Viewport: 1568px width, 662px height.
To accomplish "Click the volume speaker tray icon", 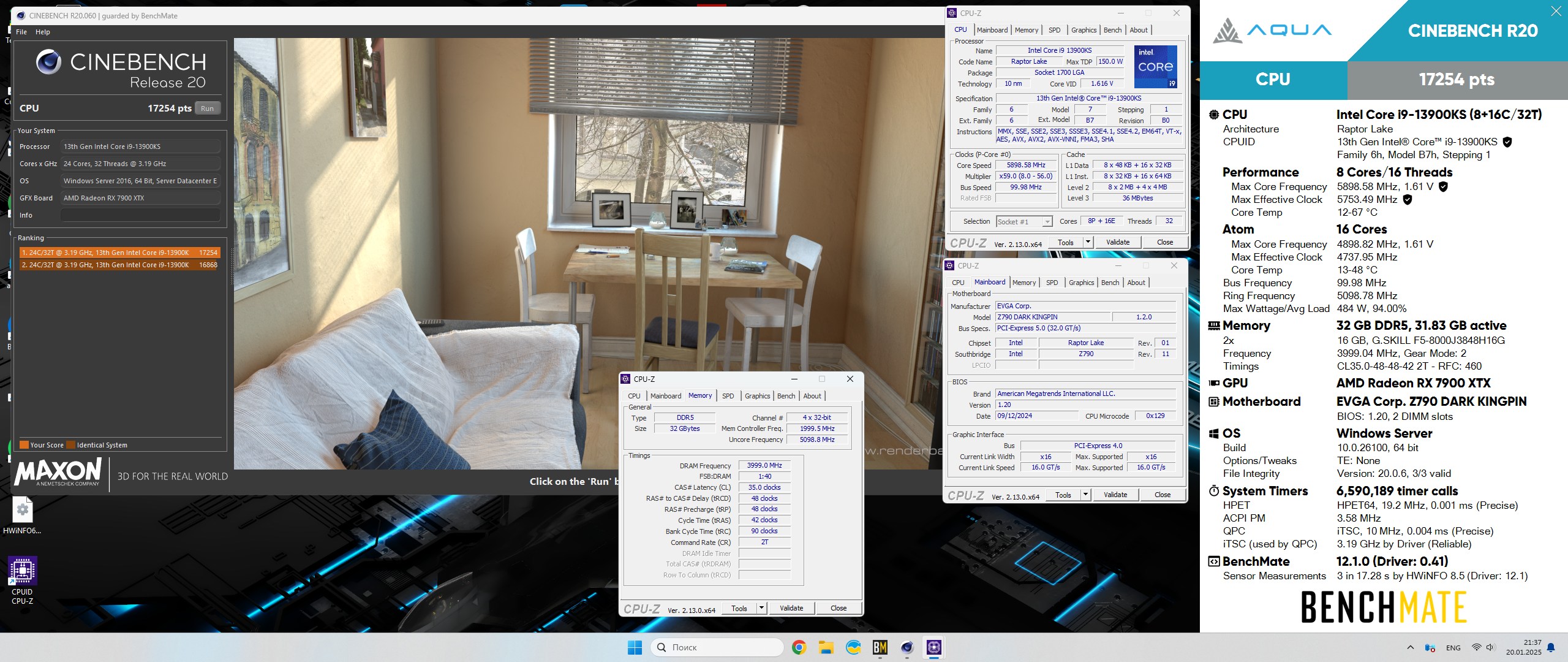I will click(1490, 647).
